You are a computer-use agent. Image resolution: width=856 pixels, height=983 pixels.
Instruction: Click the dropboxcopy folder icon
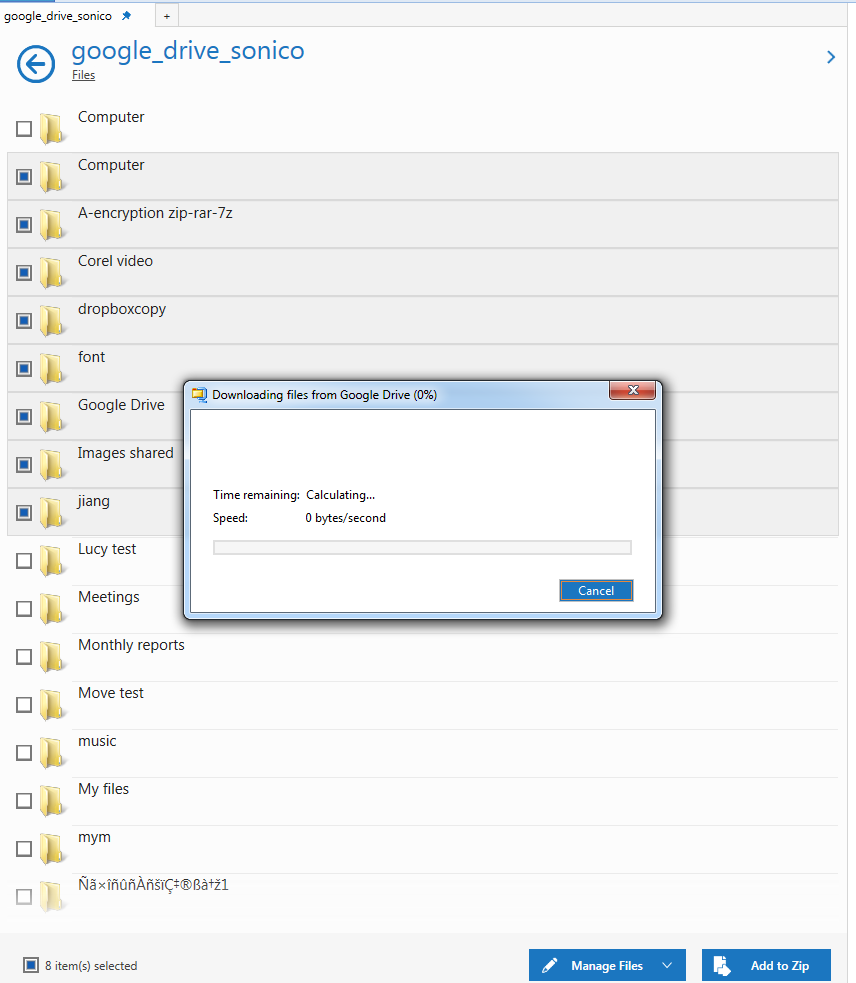tap(52, 320)
